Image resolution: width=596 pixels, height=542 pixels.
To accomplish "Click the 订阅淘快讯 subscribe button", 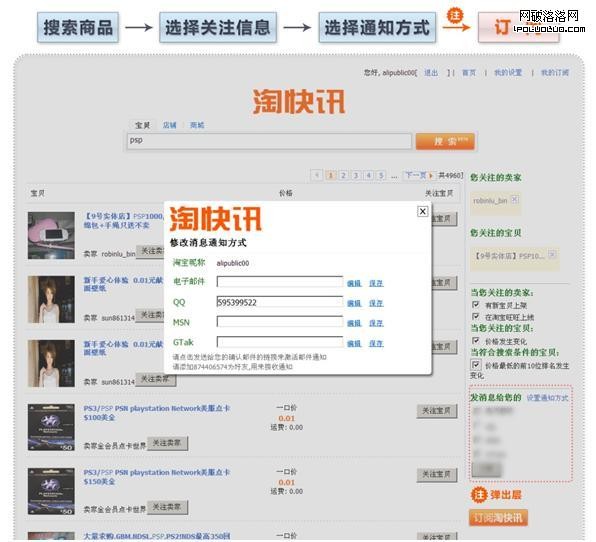I will click(x=498, y=518).
